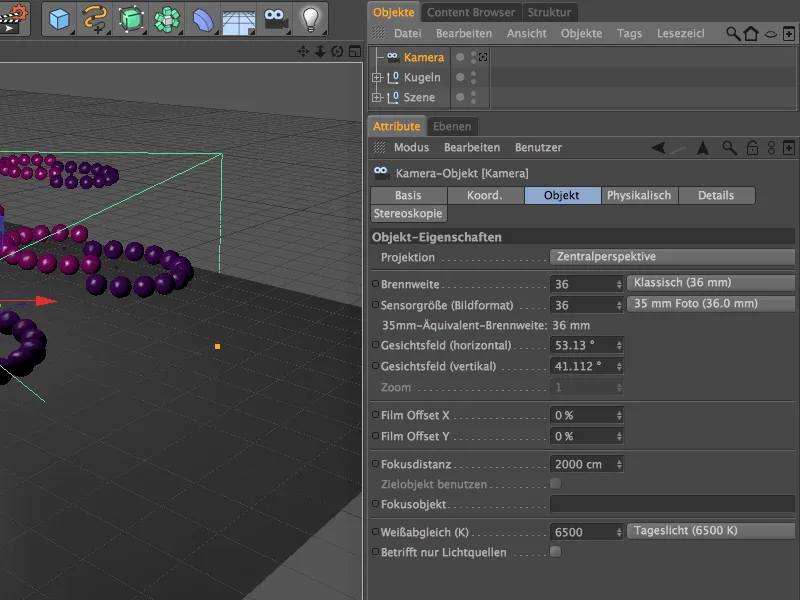
Task: Open the Benutzer menu
Action: (538, 147)
